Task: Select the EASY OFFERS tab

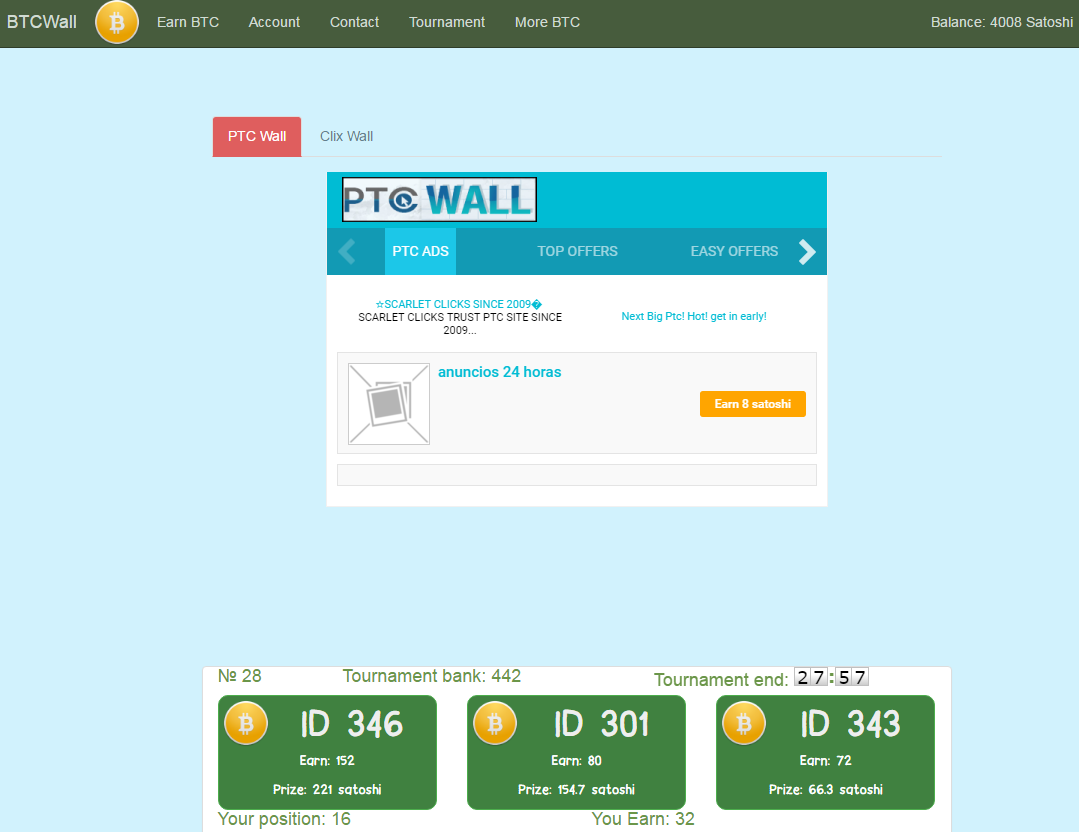Action: pos(734,251)
